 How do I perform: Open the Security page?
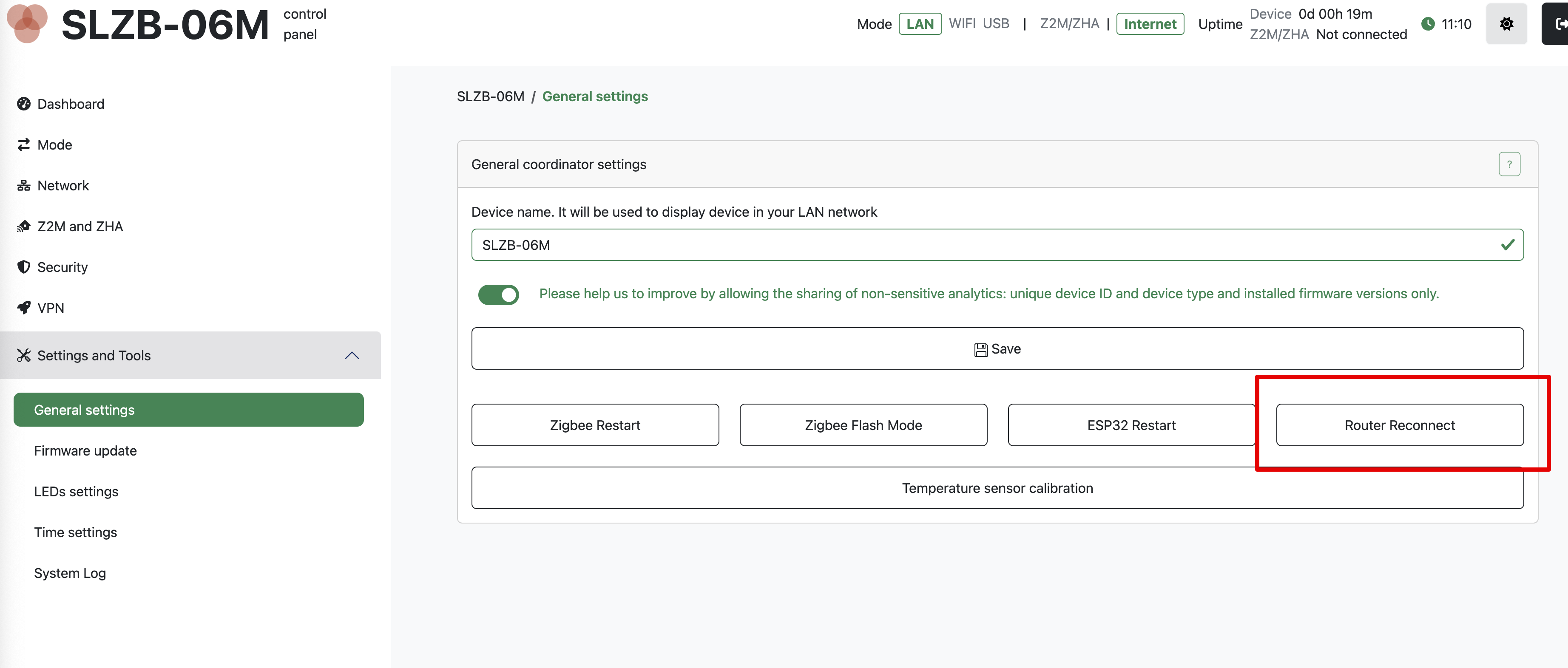pyautogui.click(x=62, y=267)
